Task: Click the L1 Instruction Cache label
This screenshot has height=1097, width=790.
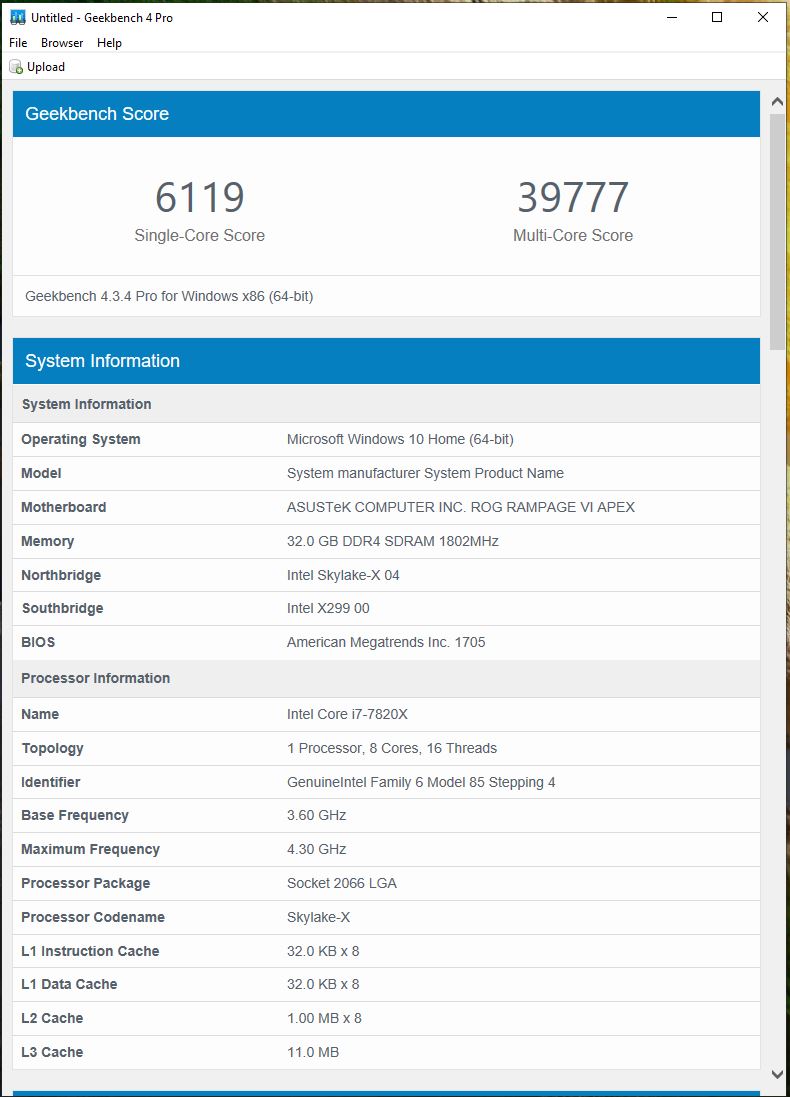Action: pos(90,951)
